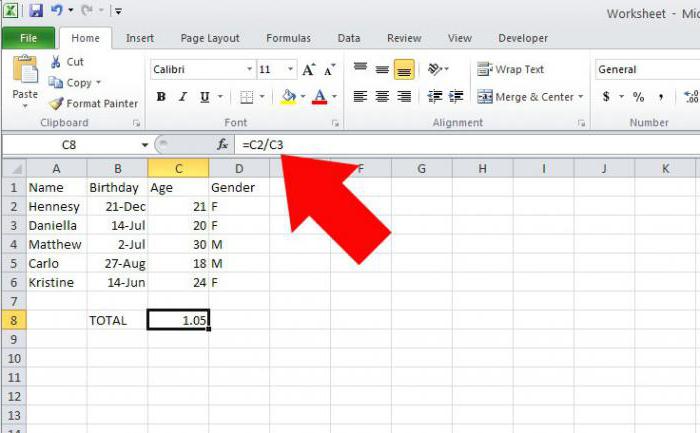Viewport: 700px width, 433px height.
Task: Open the Alignment dialog launcher
Action: (x=581, y=123)
